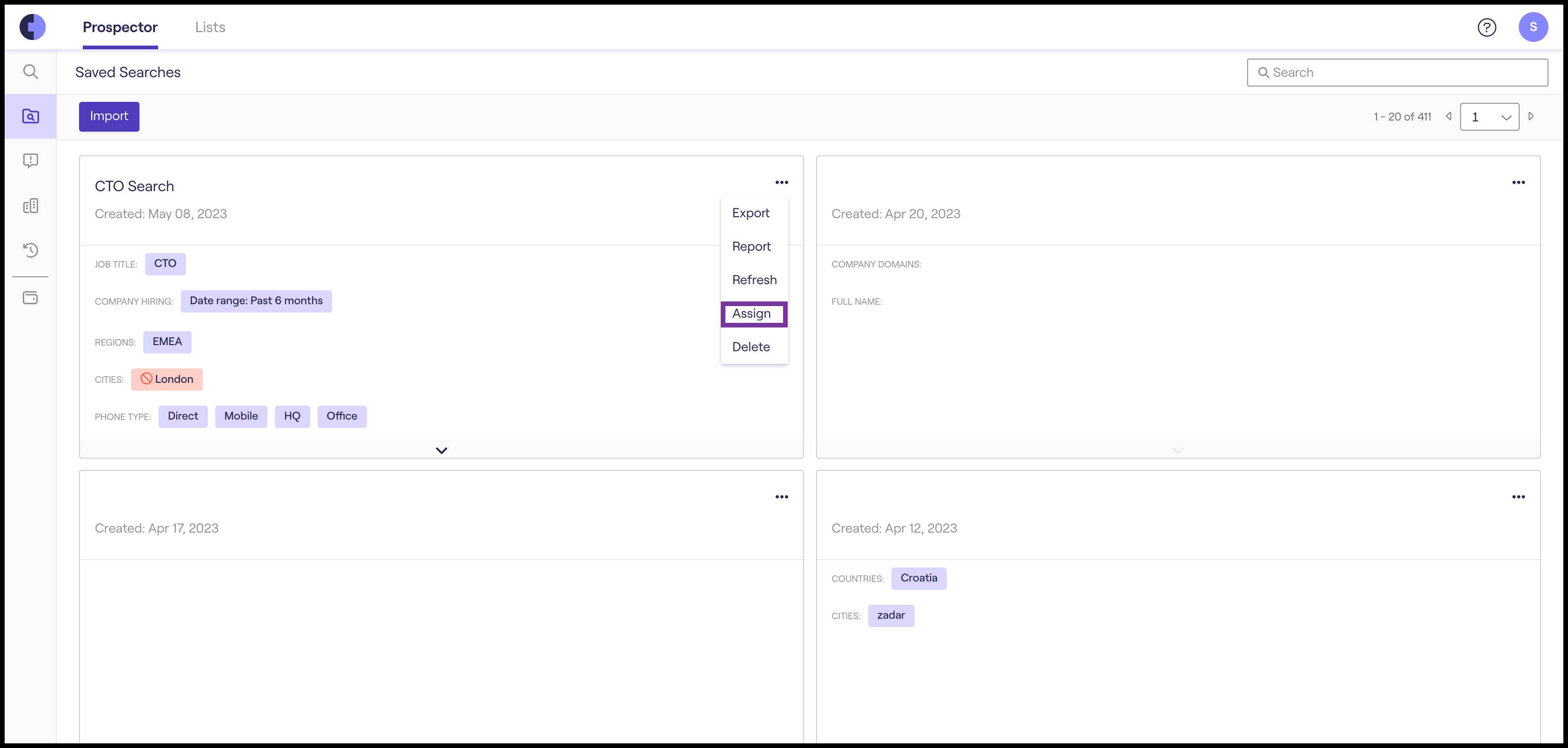Click the Import button
The height and width of the screenshot is (748, 1568).
[109, 116]
